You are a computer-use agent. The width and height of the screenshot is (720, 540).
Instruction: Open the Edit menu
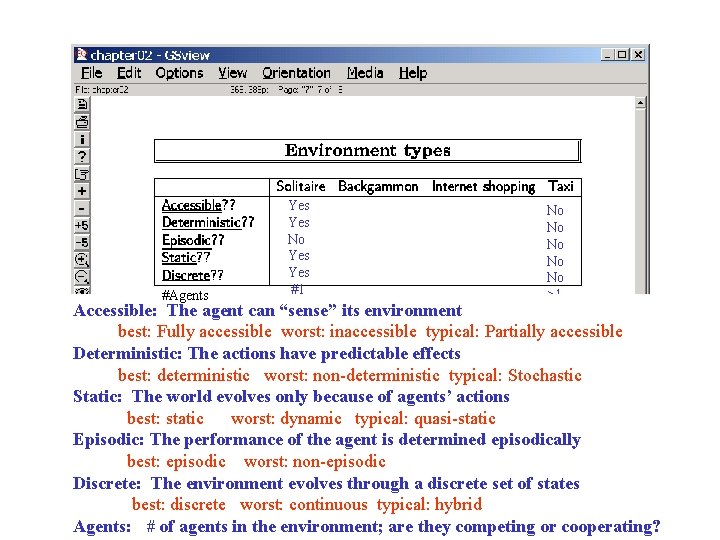(129, 73)
